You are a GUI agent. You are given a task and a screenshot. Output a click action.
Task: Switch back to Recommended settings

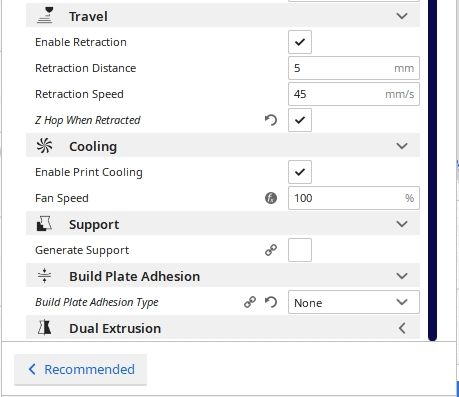coord(80,369)
